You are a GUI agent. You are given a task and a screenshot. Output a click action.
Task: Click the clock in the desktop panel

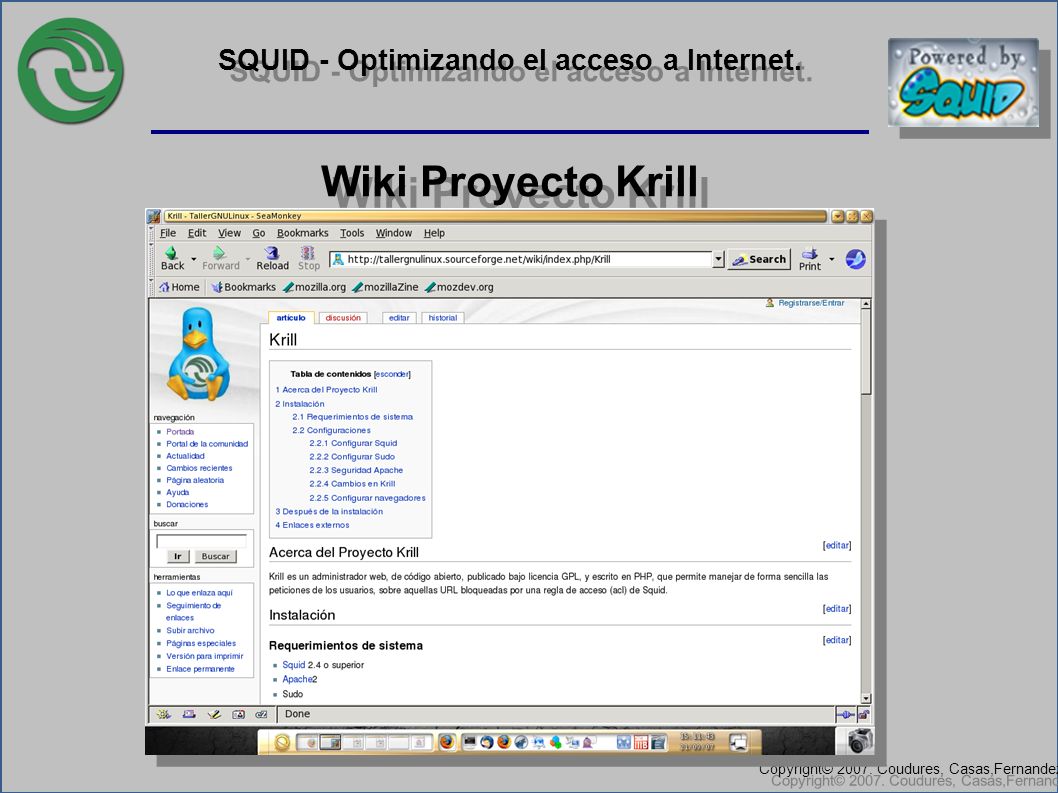pyautogui.click(x=698, y=742)
